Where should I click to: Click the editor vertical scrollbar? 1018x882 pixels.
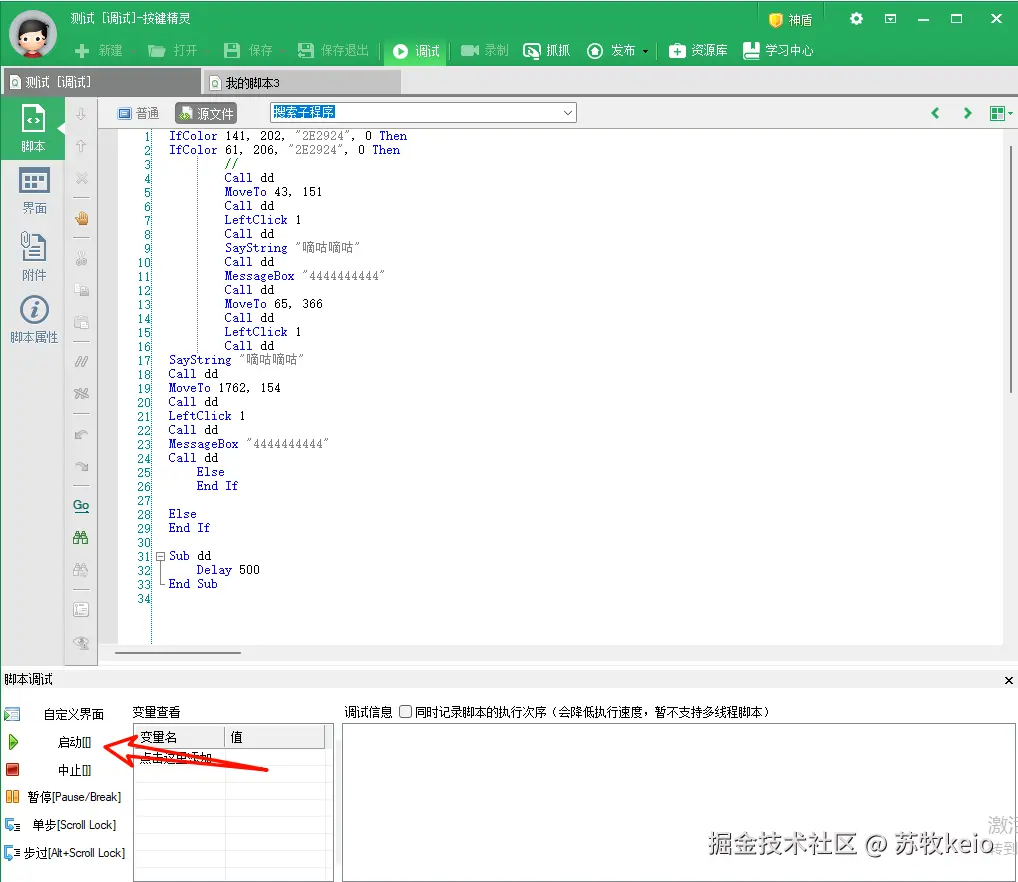tap(1011, 269)
